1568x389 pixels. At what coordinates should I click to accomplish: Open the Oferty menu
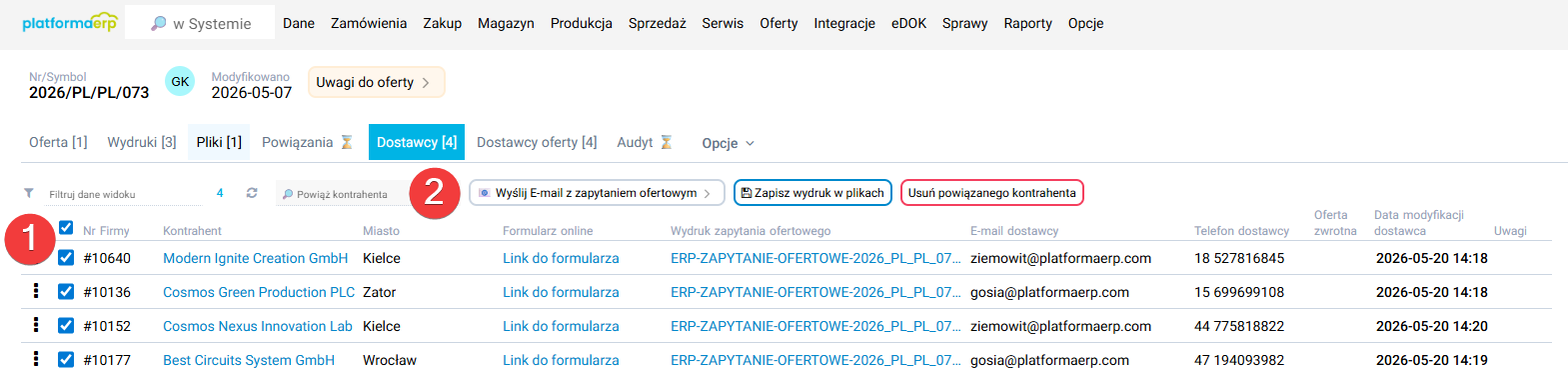pyautogui.click(x=779, y=23)
